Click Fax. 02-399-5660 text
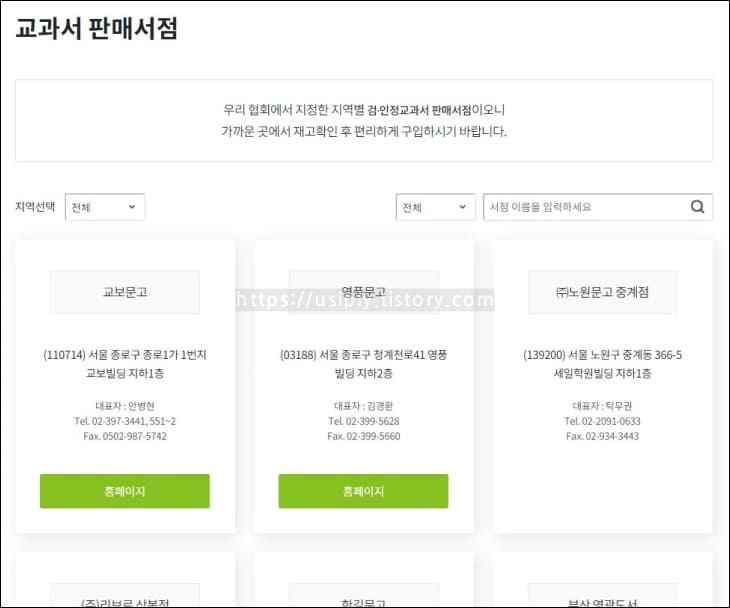 [364, 436]
